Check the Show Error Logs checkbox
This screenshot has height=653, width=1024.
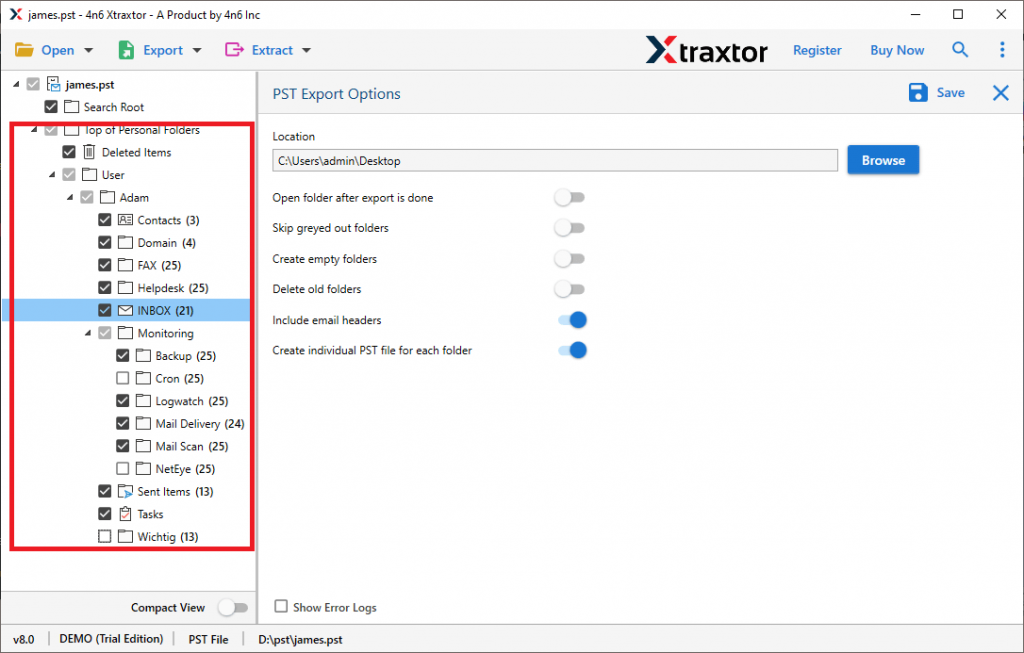click(281, 607)
